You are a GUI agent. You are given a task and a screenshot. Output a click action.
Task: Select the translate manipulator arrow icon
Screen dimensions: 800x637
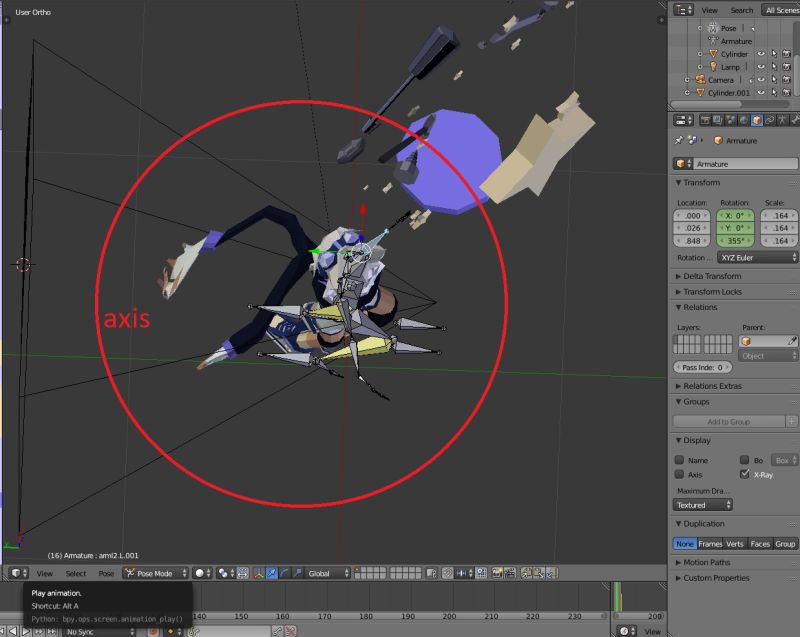(x=272, y=573)
